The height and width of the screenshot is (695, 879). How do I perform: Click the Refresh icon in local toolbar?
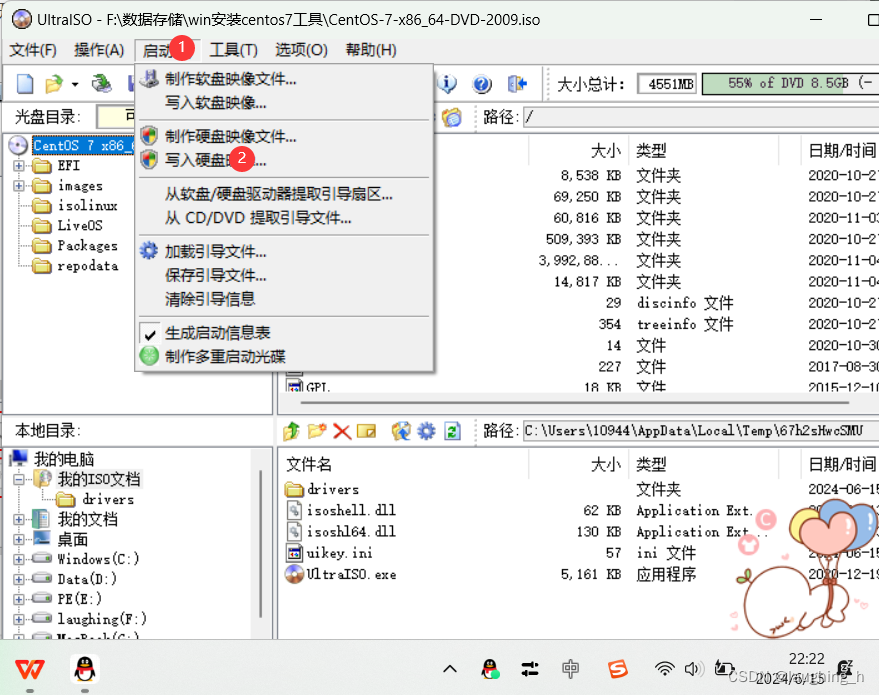[x=452, y=431]
